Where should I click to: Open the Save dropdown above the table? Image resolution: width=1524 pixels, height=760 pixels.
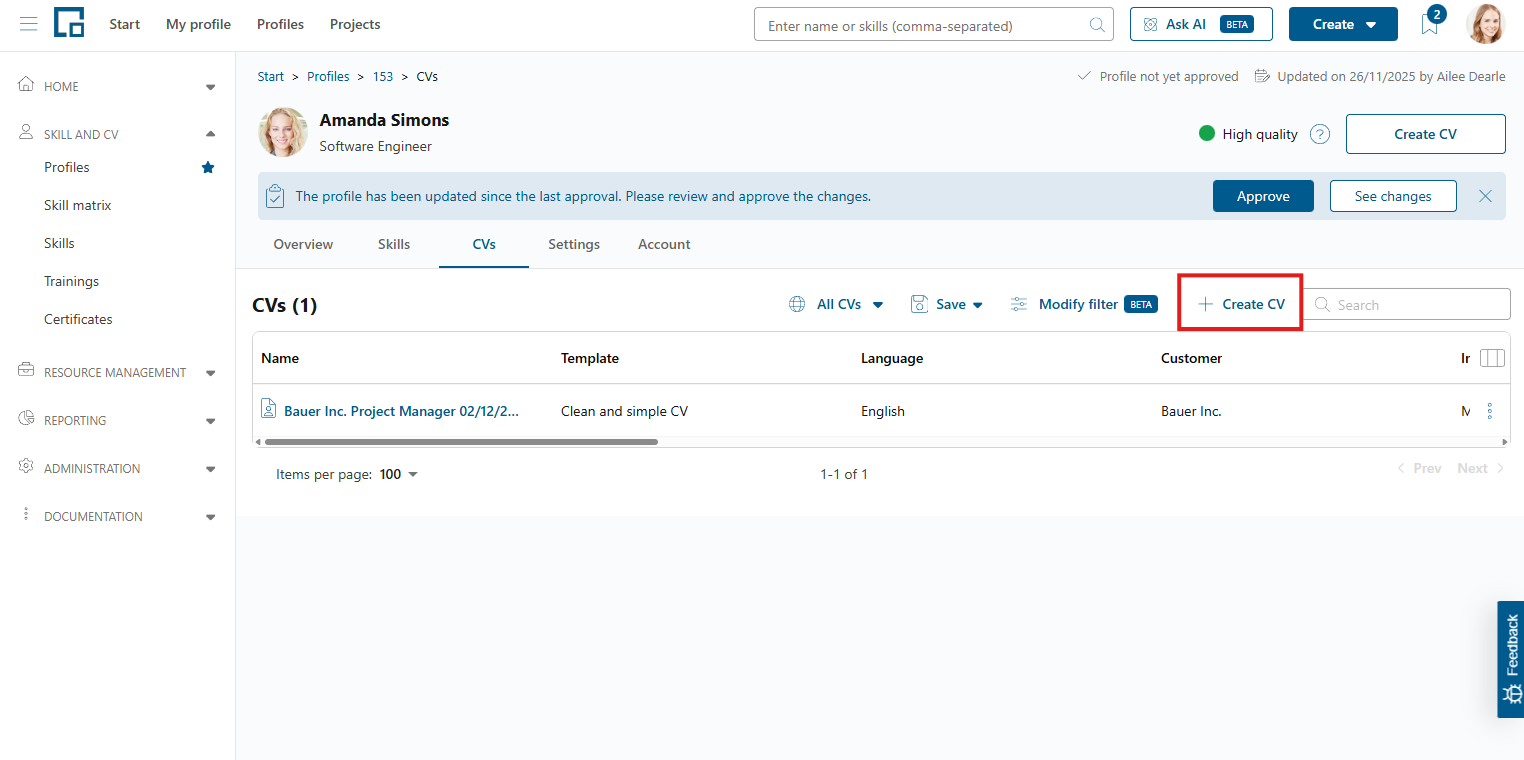tap(947, 304)
